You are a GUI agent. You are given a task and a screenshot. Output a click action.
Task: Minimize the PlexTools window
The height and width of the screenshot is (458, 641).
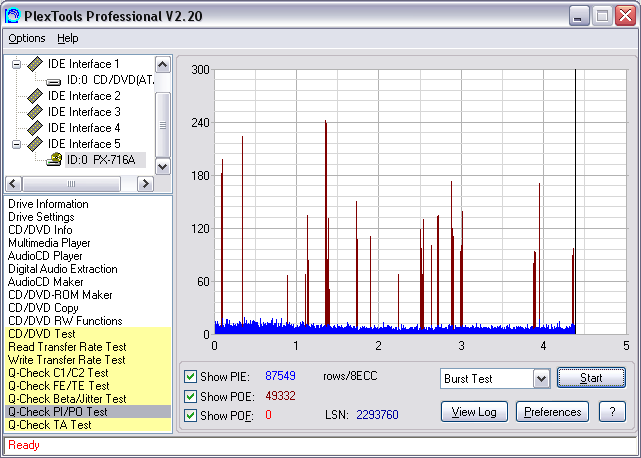click(x=579, y=16)
